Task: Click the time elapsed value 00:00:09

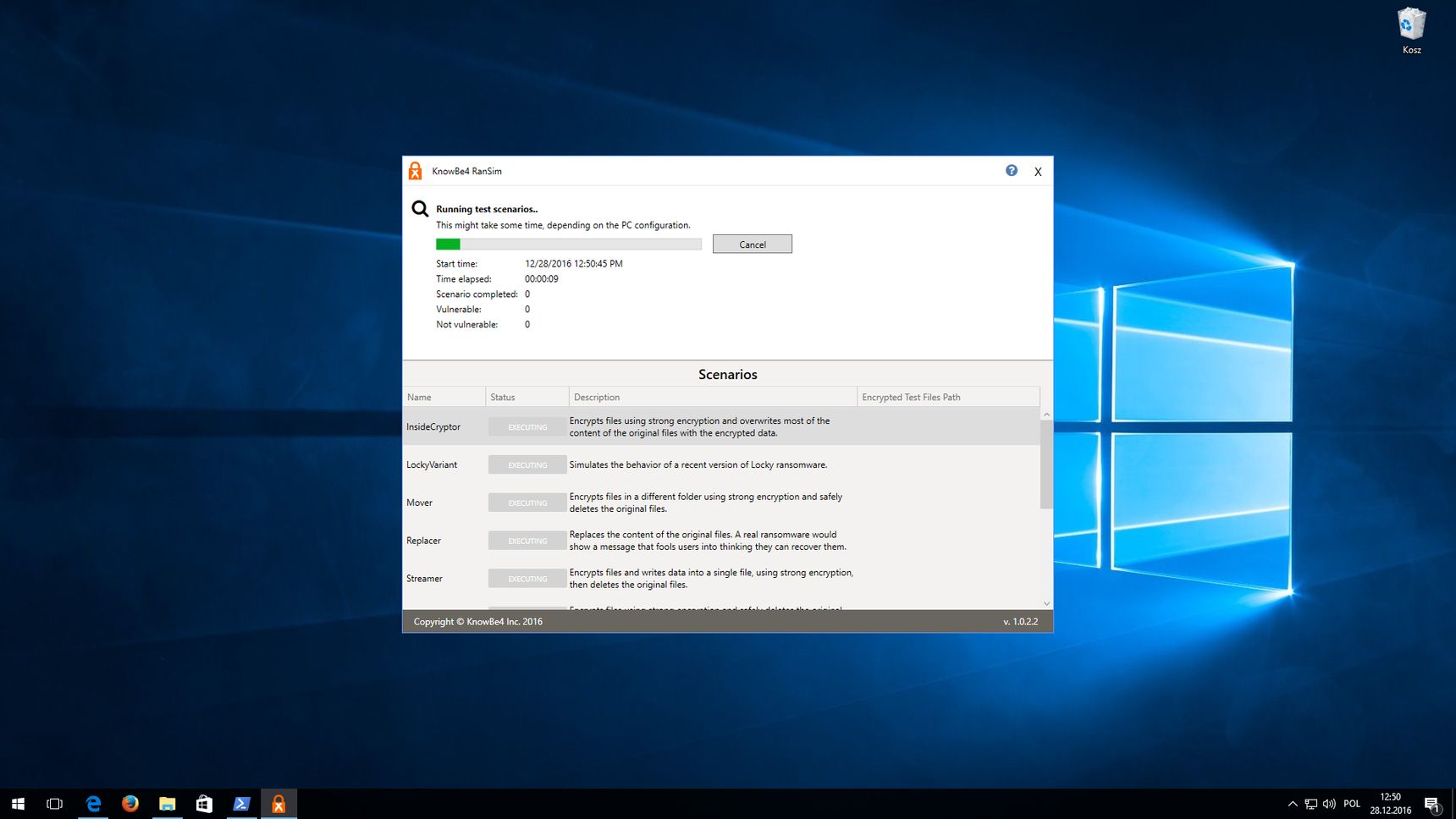Action: point(541,279)
